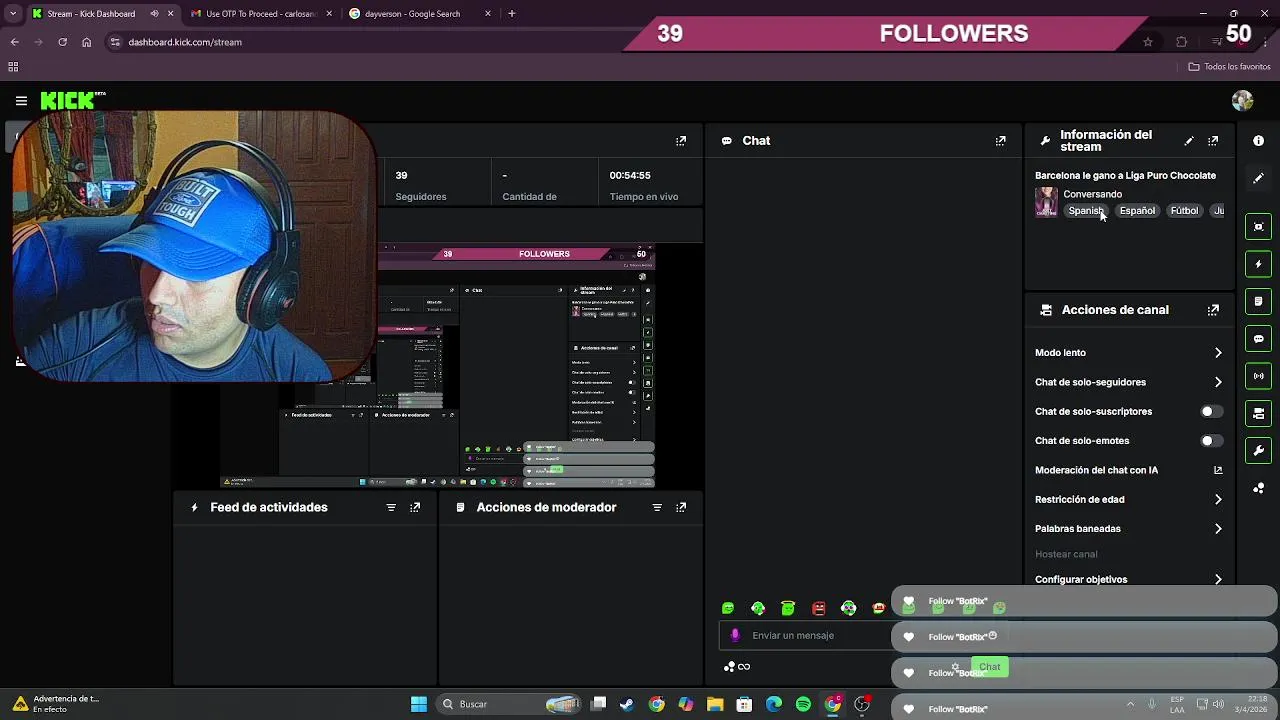
Task: Expand Modo lento options
Action: (x=1128, y=353)
